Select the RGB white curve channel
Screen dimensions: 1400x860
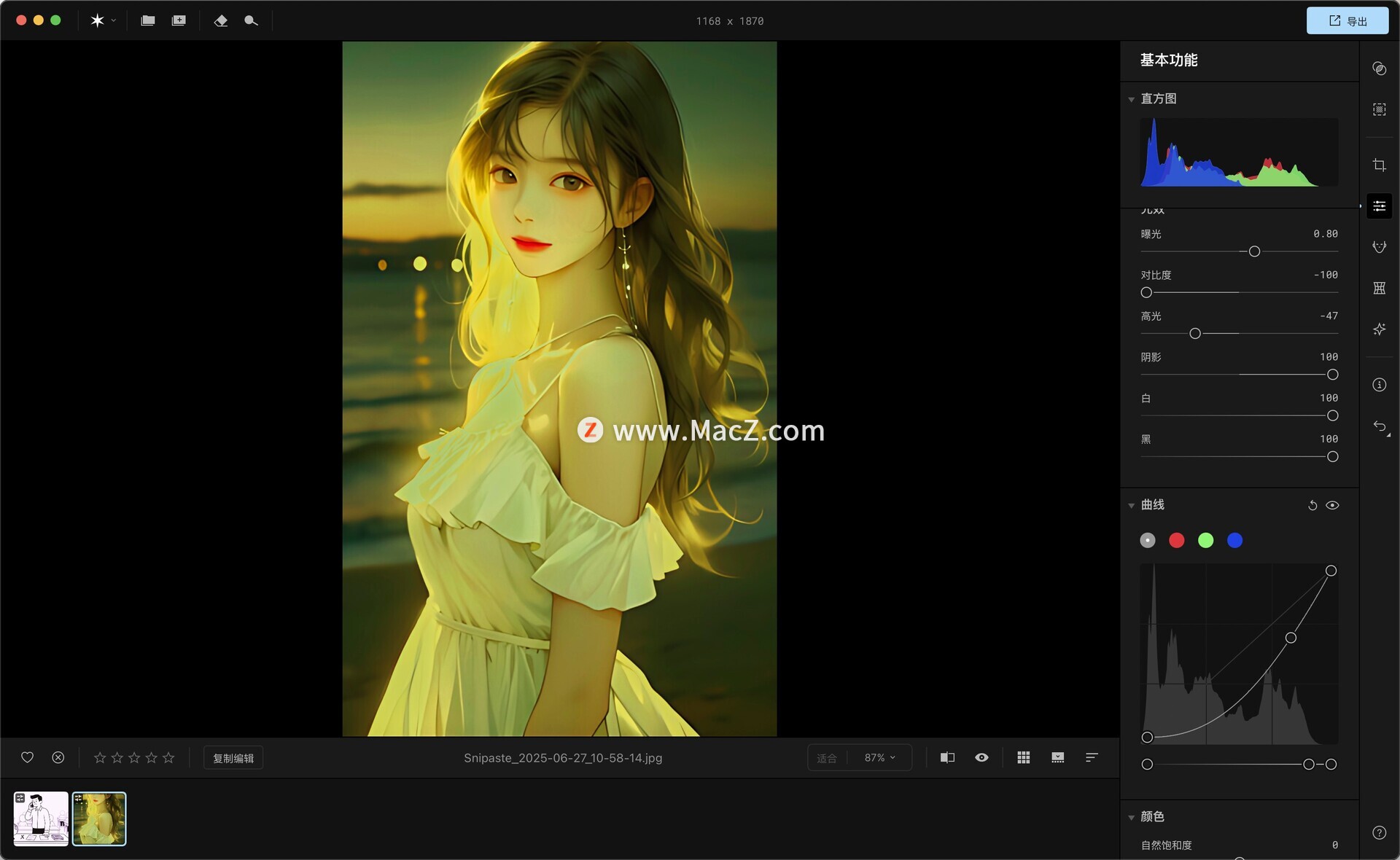pos(1148,540)
